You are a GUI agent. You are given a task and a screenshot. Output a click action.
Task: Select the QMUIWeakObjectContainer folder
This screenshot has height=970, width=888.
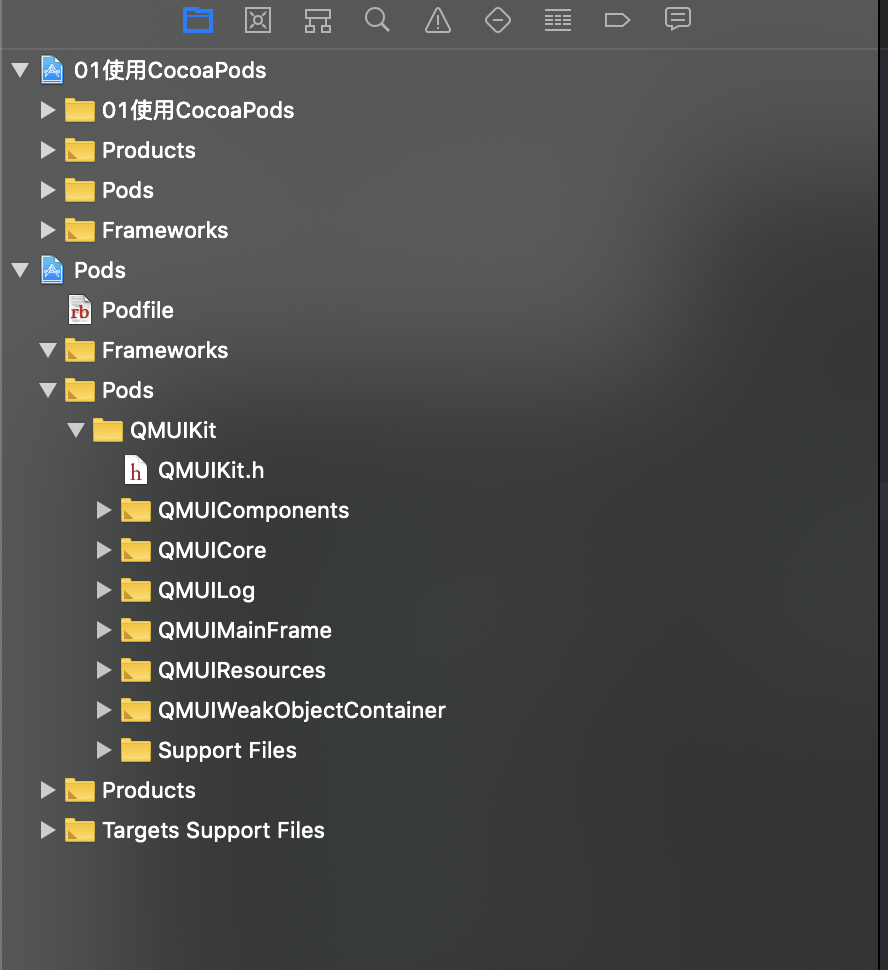(283, 710)
